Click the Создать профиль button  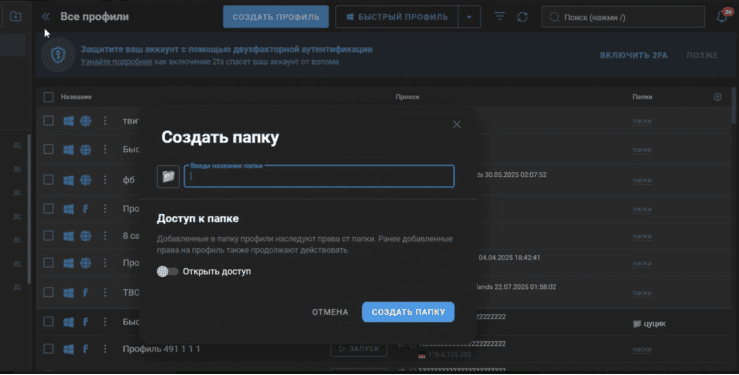[x=276, y=17]
